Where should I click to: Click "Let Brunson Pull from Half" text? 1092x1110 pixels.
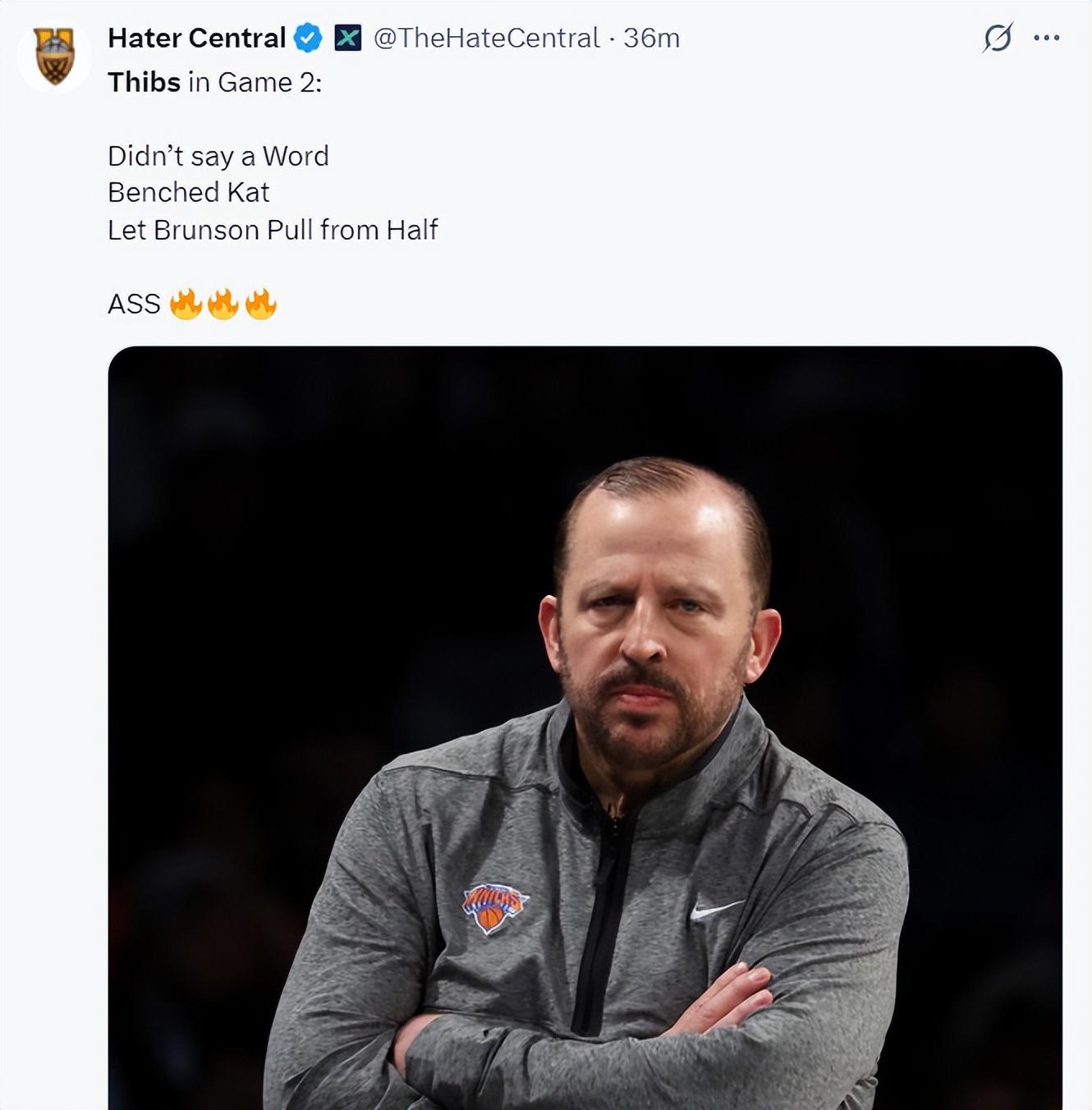point(273,230)
